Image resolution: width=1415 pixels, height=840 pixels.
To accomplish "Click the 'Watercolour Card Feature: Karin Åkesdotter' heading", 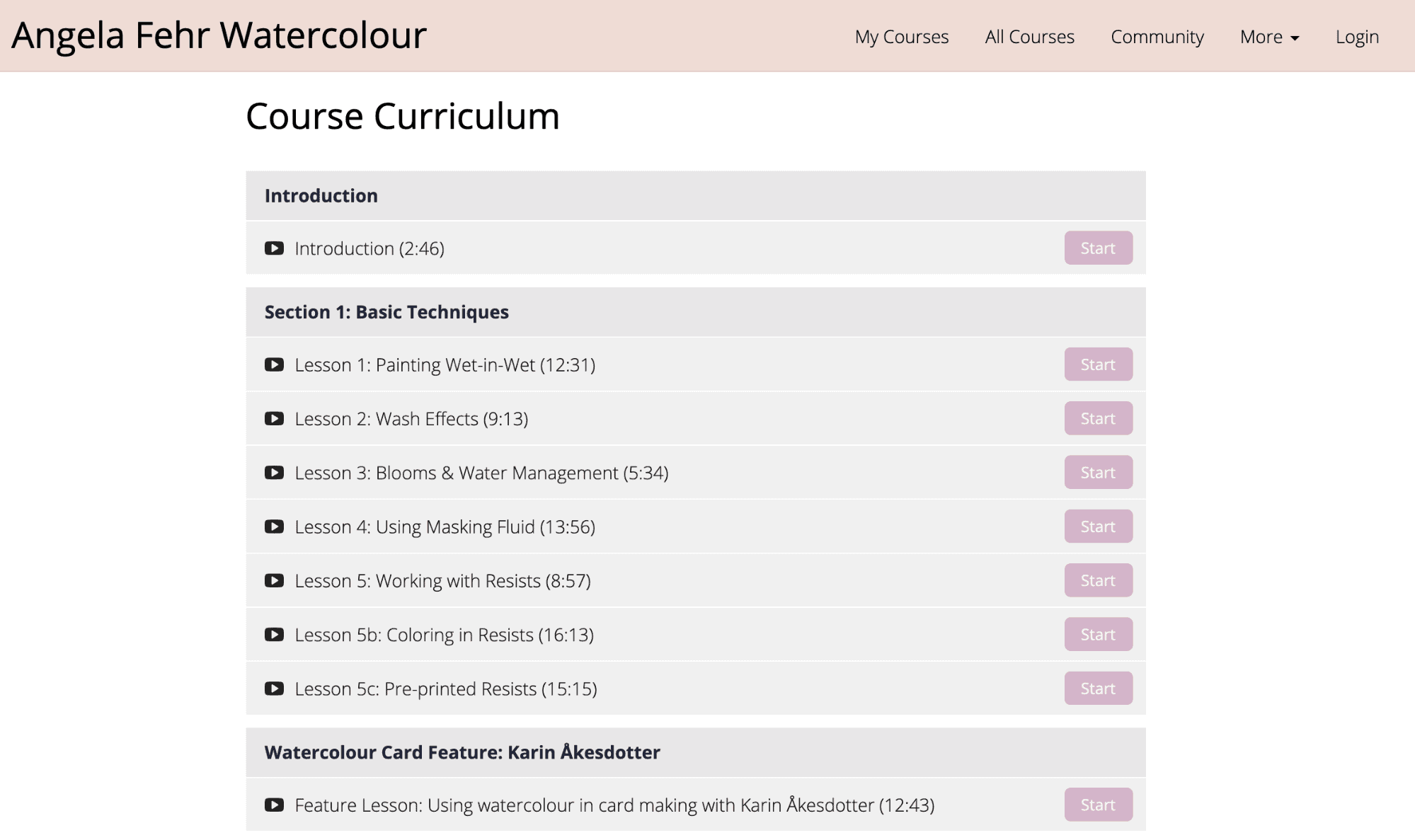I will pyautogui.click(x=462, y=752).
